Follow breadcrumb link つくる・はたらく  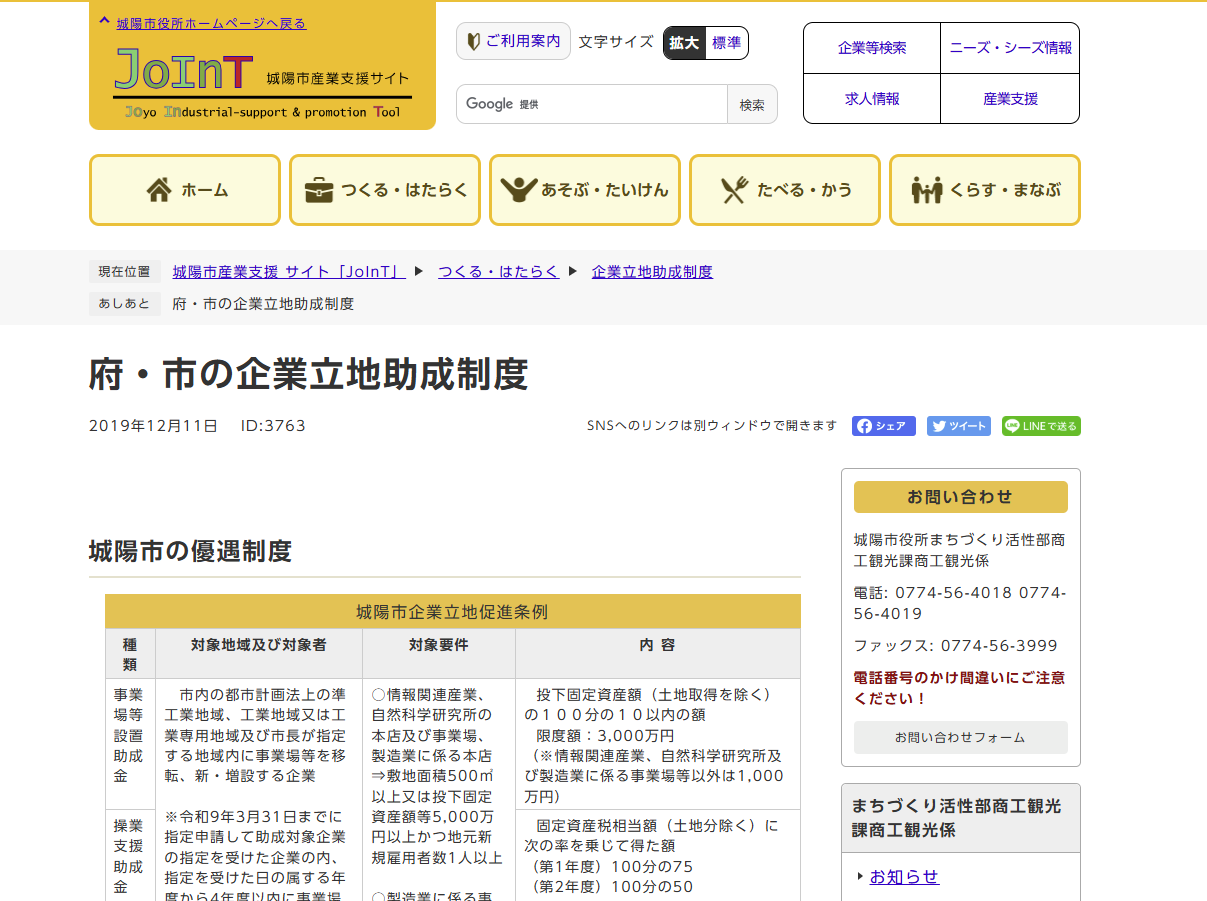[x=498, y=272]
